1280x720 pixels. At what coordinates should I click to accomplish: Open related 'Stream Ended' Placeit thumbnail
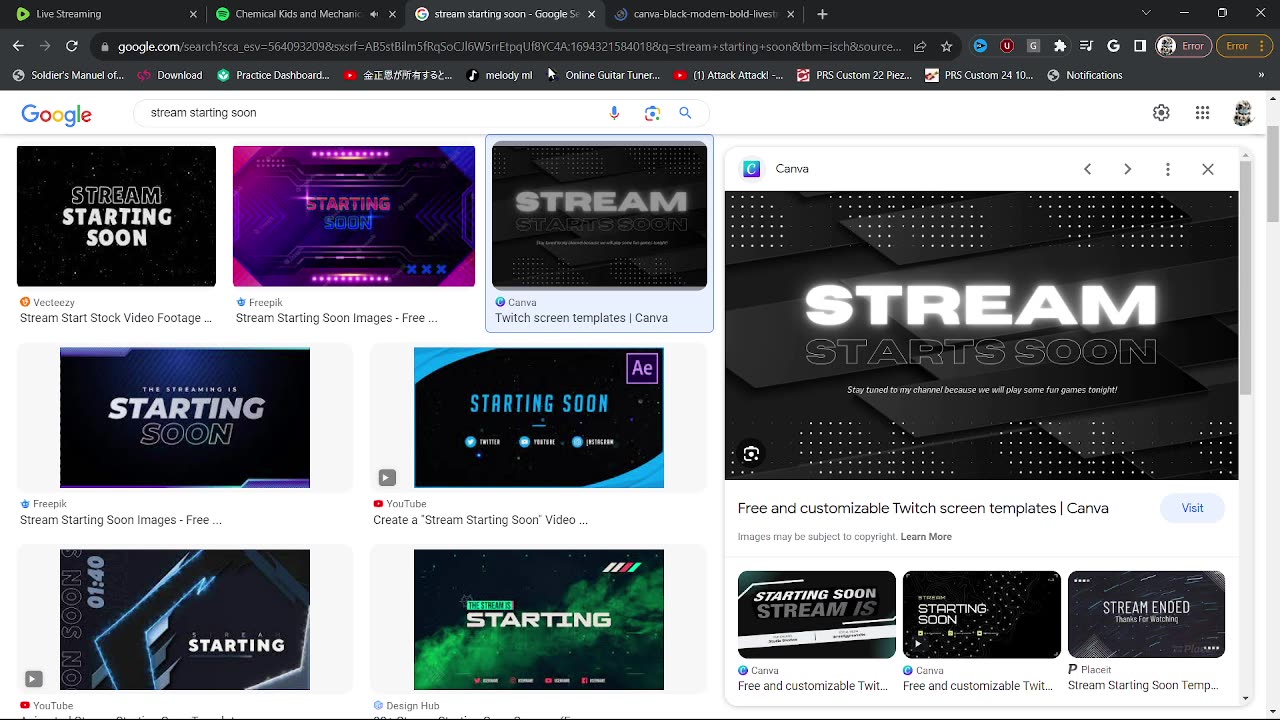click(1146, 614)
